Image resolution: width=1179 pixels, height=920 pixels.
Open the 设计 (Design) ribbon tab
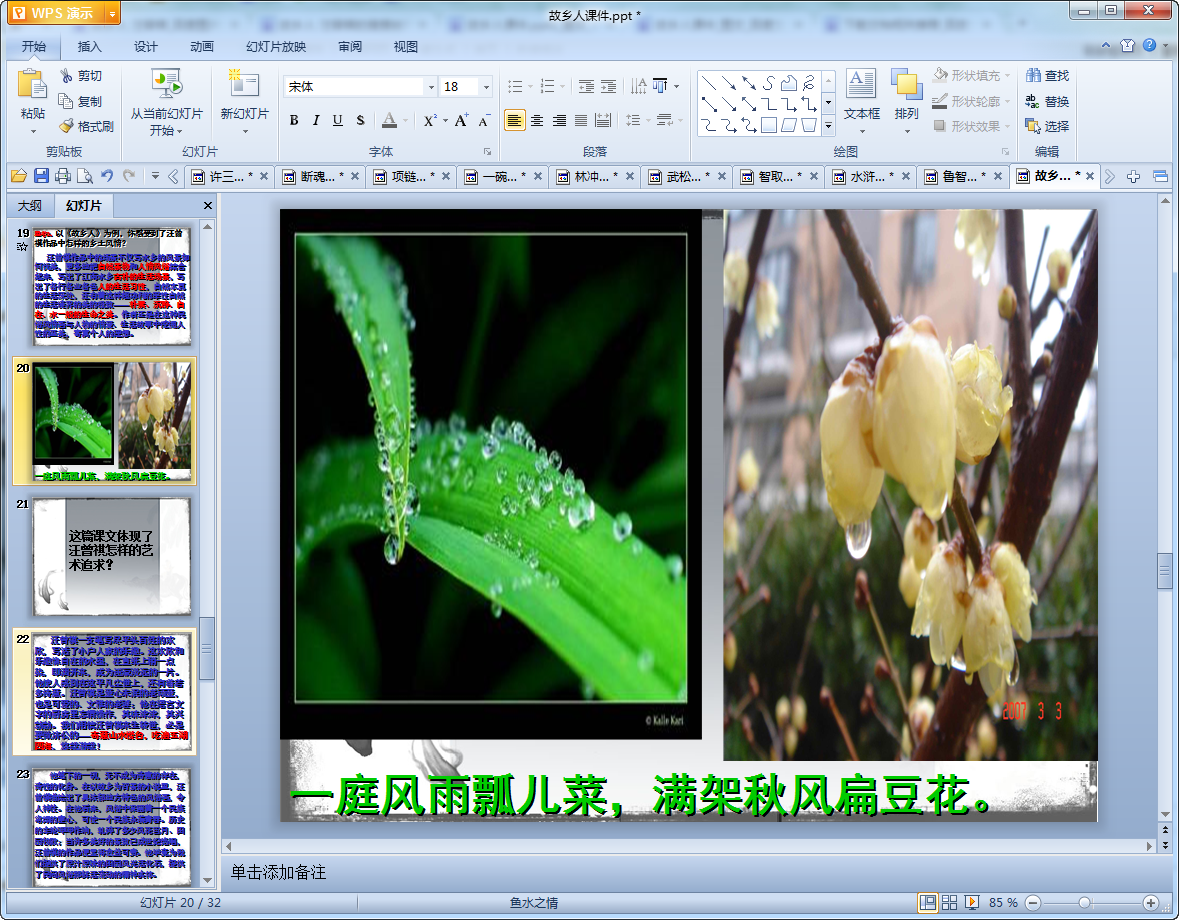tap(146, 47)
